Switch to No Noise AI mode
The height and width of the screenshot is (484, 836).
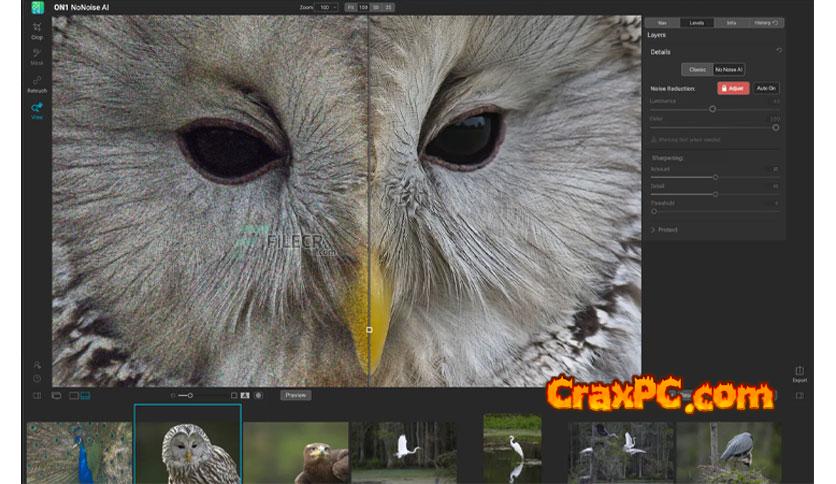pos(727,69)
